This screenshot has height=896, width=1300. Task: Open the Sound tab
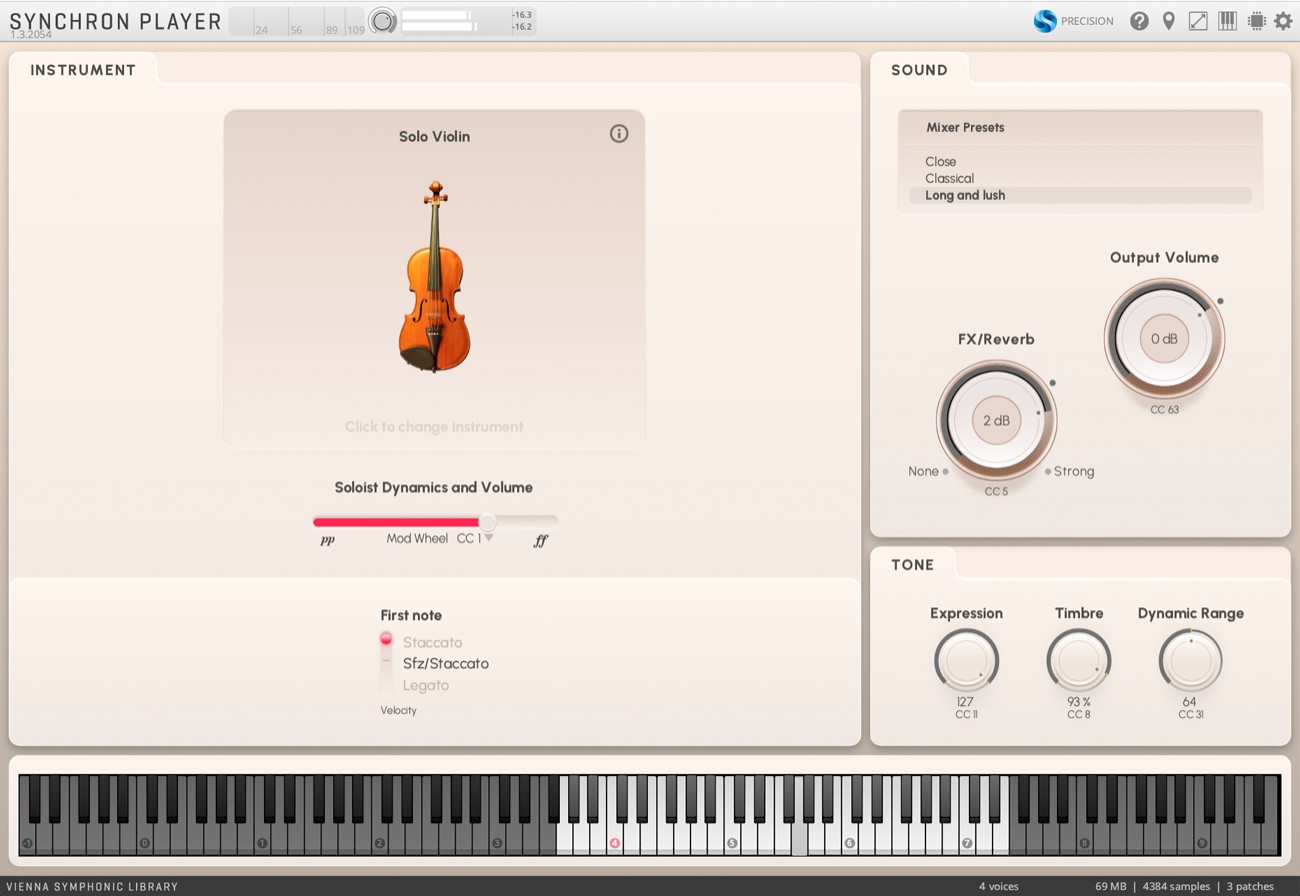click(x=920, y=69)
